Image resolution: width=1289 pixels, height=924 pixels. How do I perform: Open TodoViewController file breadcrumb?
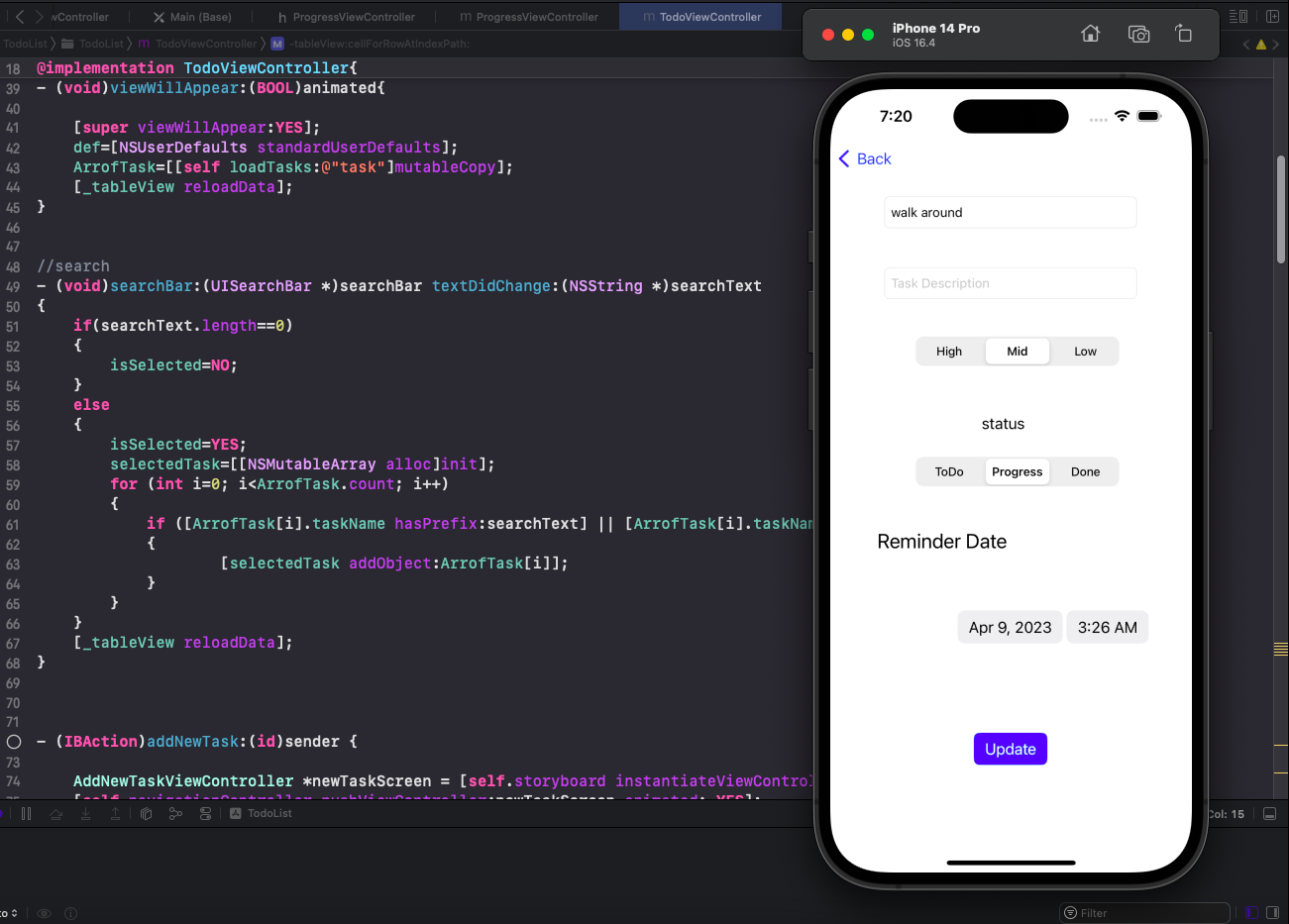(196, 44)
